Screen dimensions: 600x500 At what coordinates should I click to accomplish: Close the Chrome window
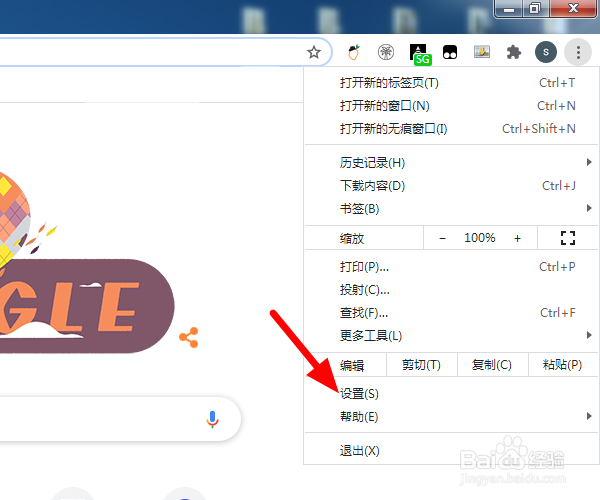coord(573,8)
